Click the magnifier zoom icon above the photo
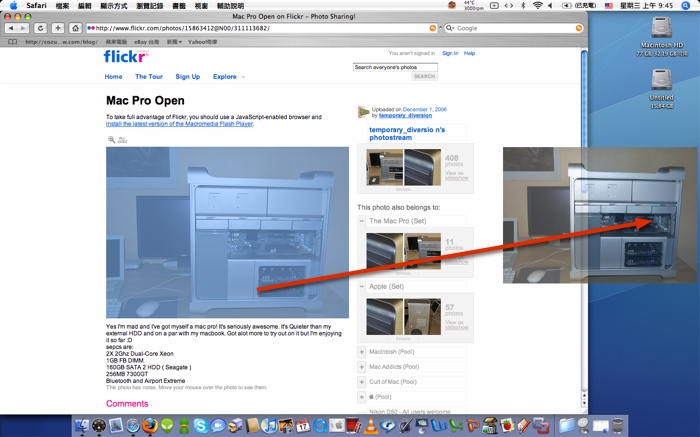This screenshot has width=700, height=437. [x=111, y=140]
